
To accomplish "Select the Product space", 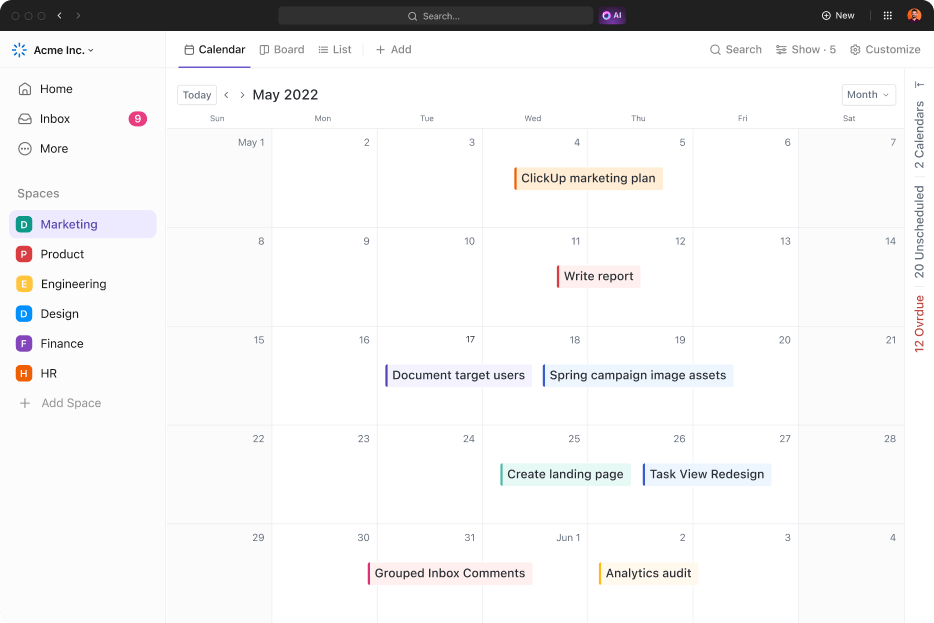I will pyautogui.click(x=83, y=254).
